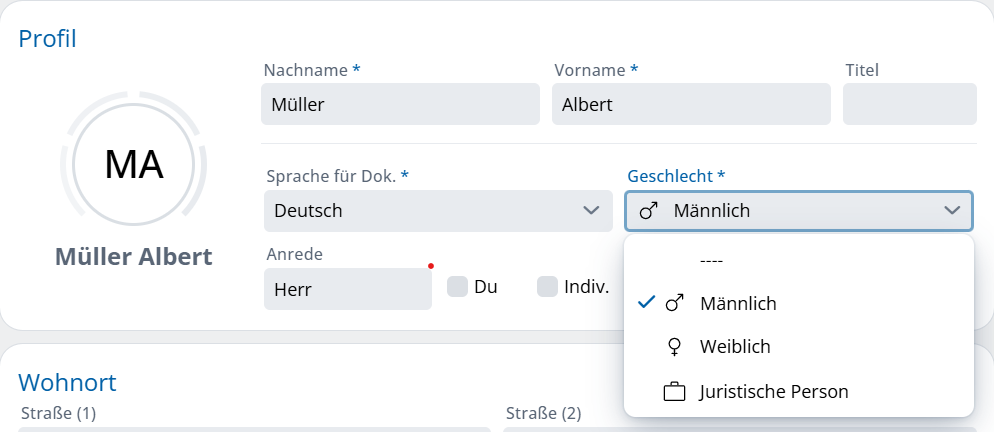The image size is (994, 432).
Task: Click the male symbol in Geschlecht field
Action: [x=649, y=211]
